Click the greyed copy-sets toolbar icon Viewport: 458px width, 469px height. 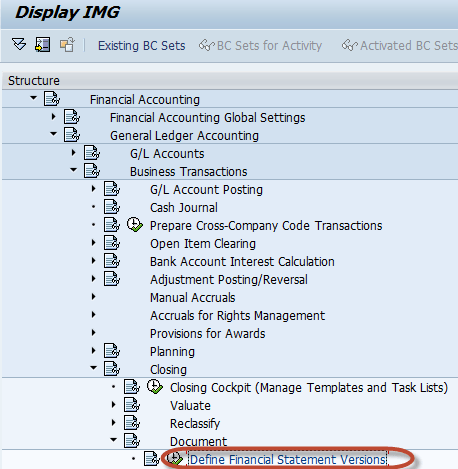click(67, 45)
